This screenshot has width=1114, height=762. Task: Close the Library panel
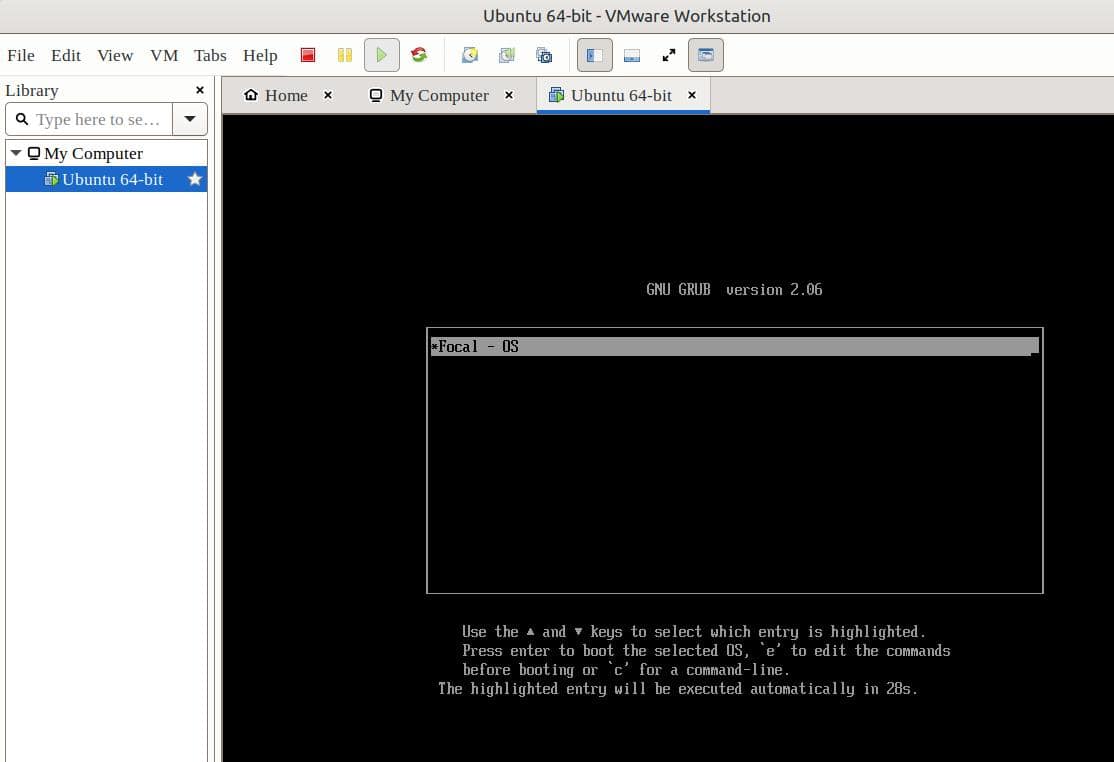200,90
